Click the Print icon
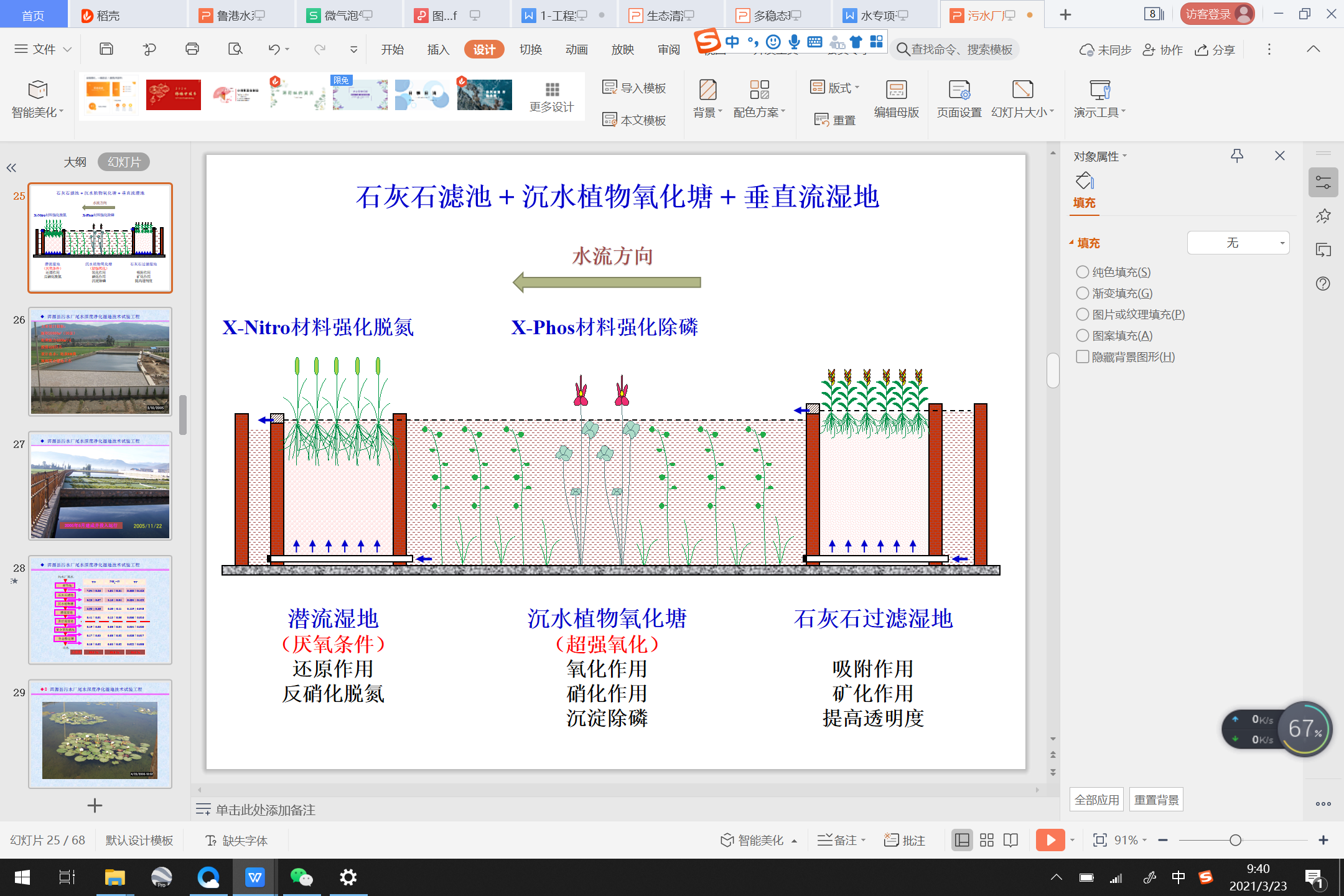Viewport: 1344px width, 896px height. click(x=192, y=49)
